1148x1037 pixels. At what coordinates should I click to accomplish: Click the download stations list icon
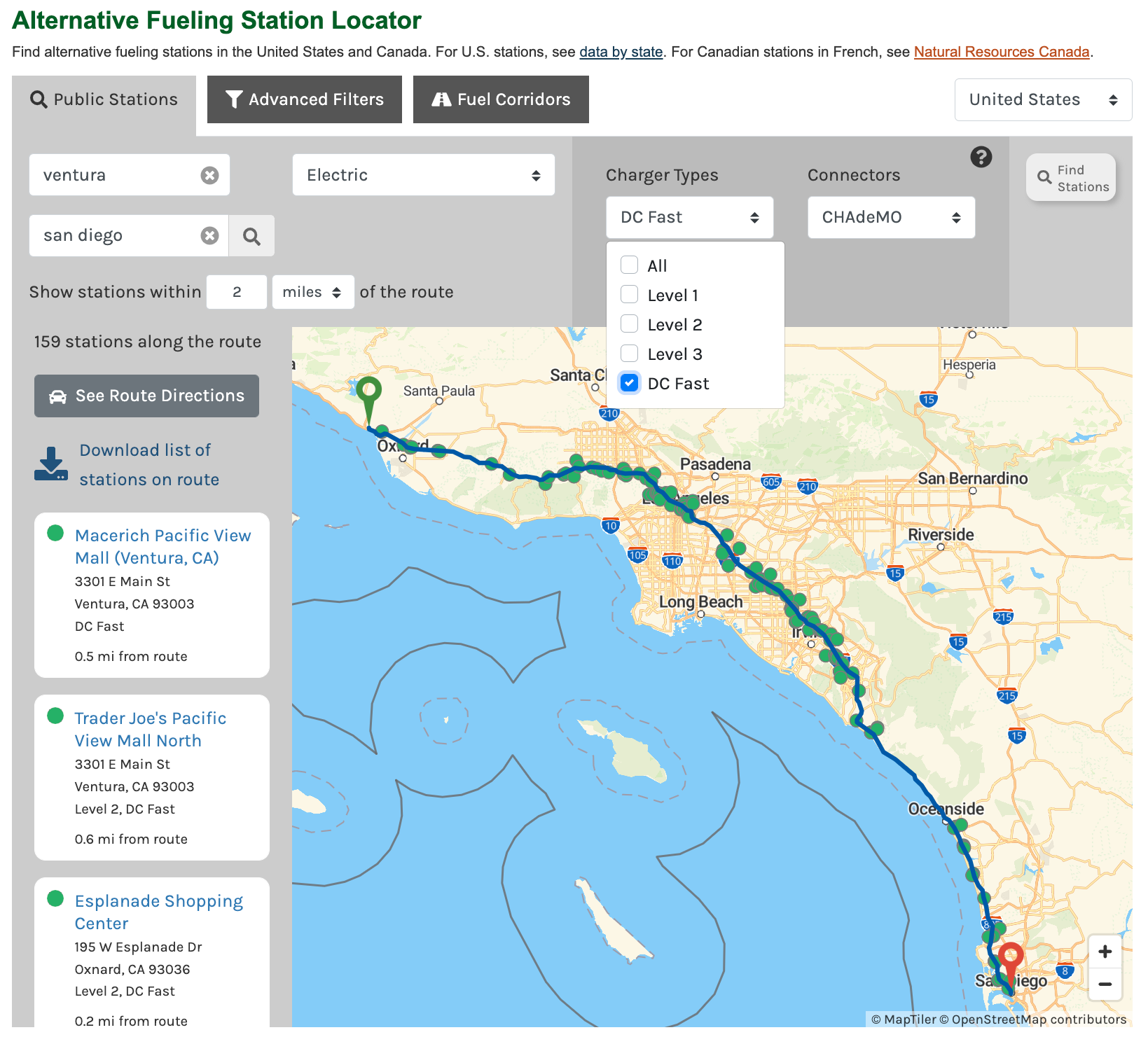[x=51, y=464]
